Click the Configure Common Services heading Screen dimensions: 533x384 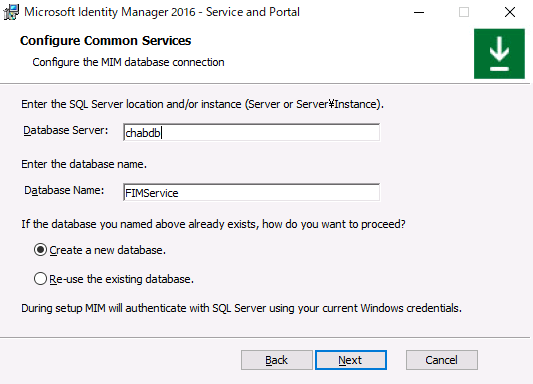[x=105, y=41]
